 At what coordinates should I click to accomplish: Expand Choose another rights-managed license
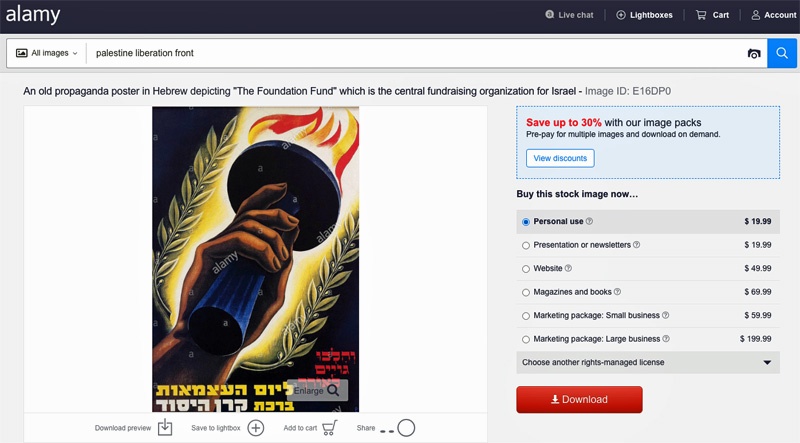(648, 362)
